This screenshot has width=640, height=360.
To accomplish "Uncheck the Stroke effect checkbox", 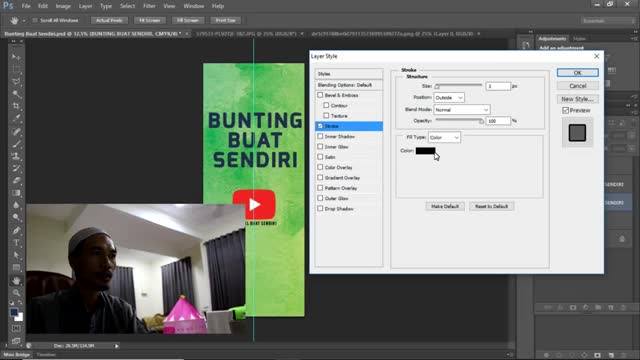I will click(320, 126).
